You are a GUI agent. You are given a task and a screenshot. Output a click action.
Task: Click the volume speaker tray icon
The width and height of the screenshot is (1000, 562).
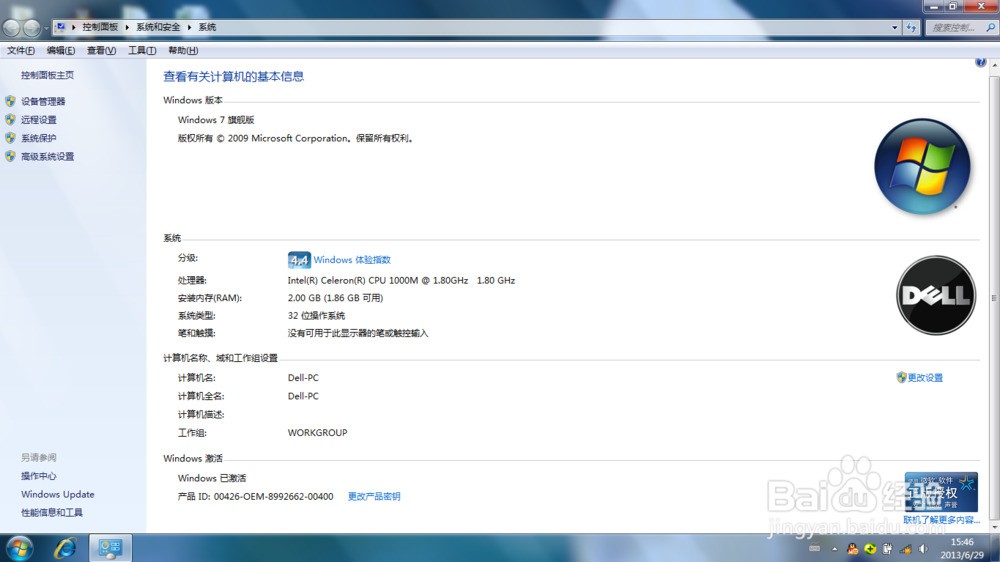(923, 549)
